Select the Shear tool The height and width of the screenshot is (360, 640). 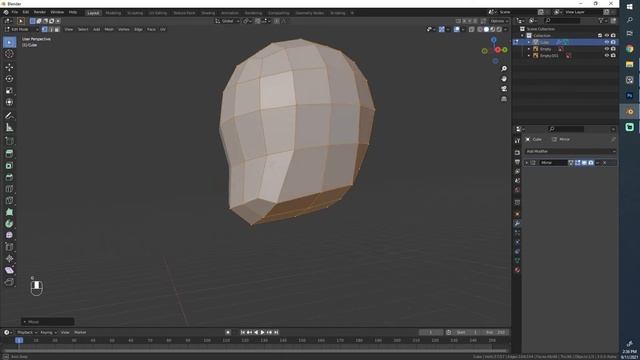(x=9, y=270)
